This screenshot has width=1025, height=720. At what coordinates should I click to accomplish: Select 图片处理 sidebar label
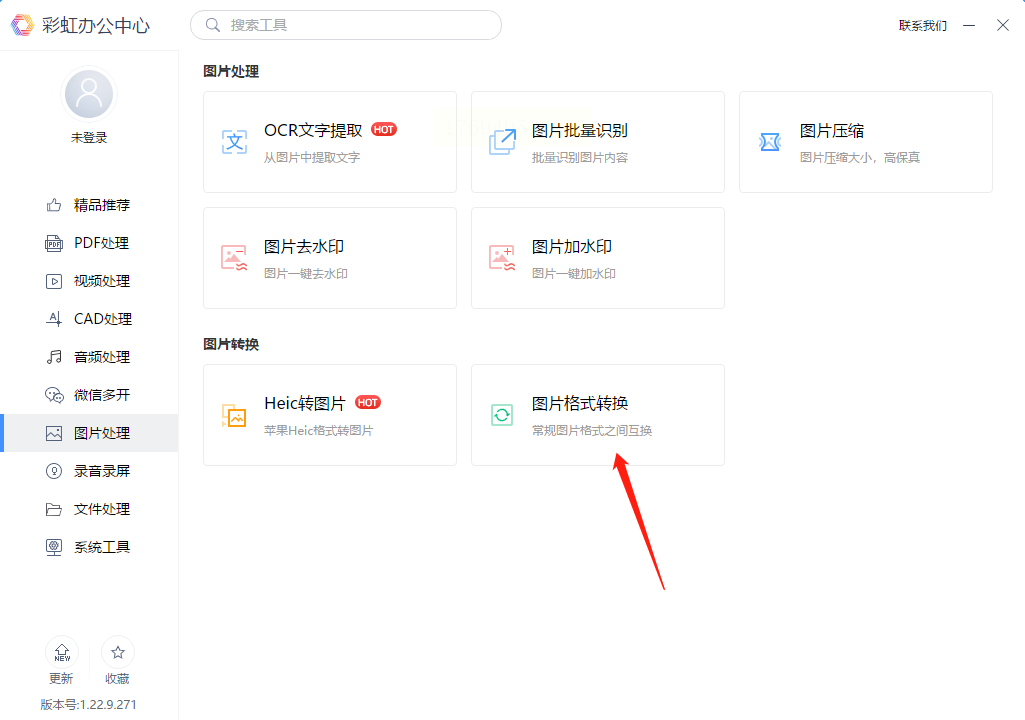click(x=102, y=433)
